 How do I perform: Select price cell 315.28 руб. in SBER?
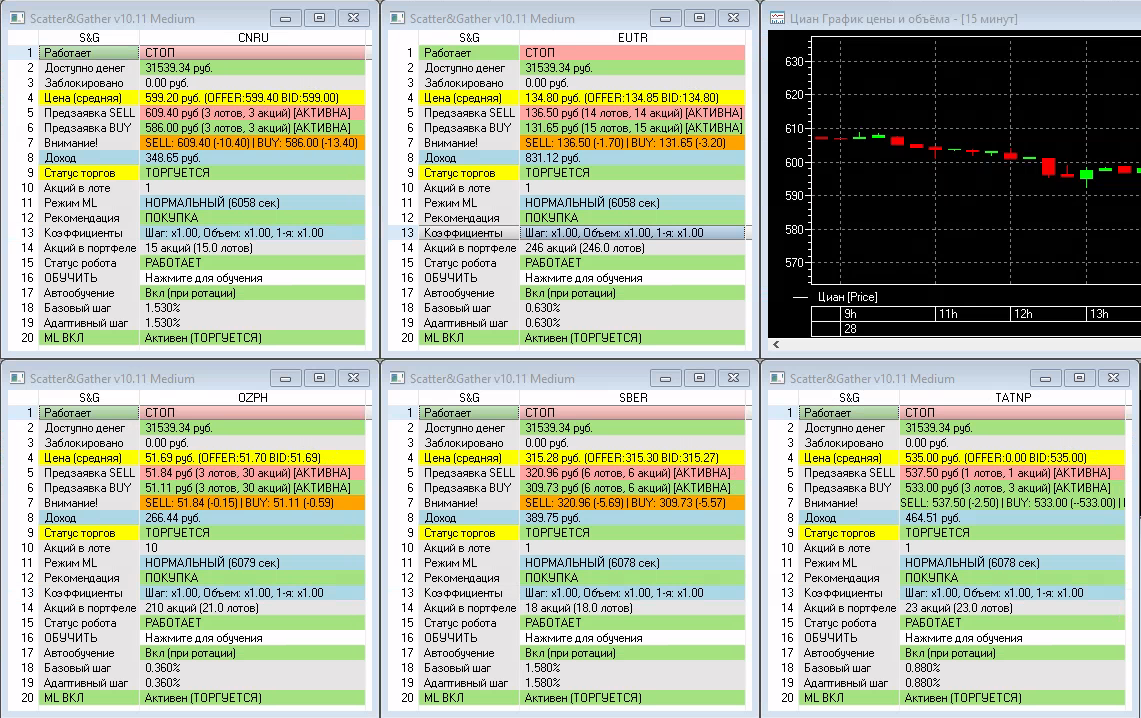pyautogui.click(x=632, y=458)
